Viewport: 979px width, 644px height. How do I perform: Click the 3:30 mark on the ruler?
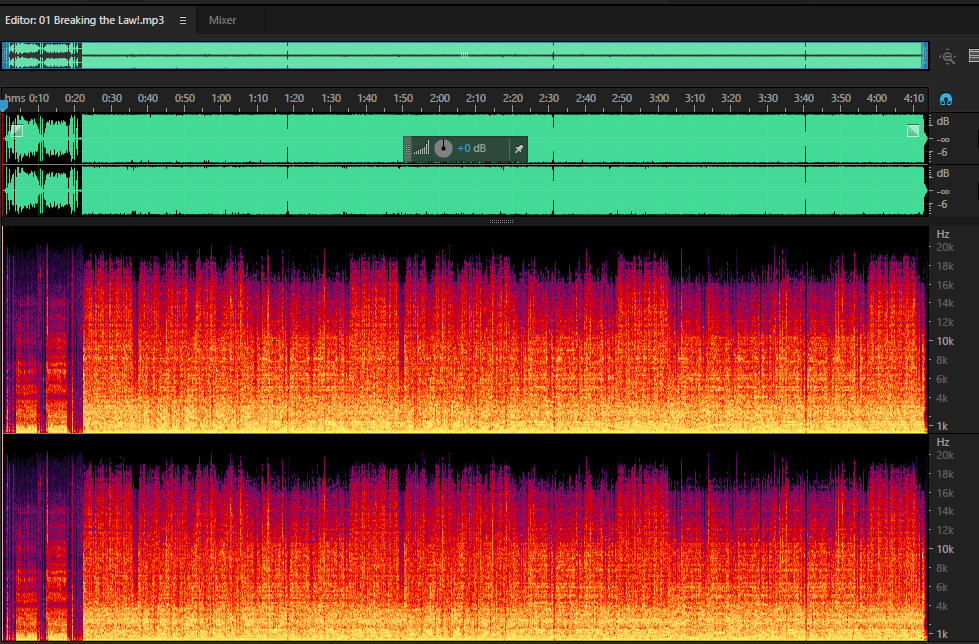click(768, 98)
